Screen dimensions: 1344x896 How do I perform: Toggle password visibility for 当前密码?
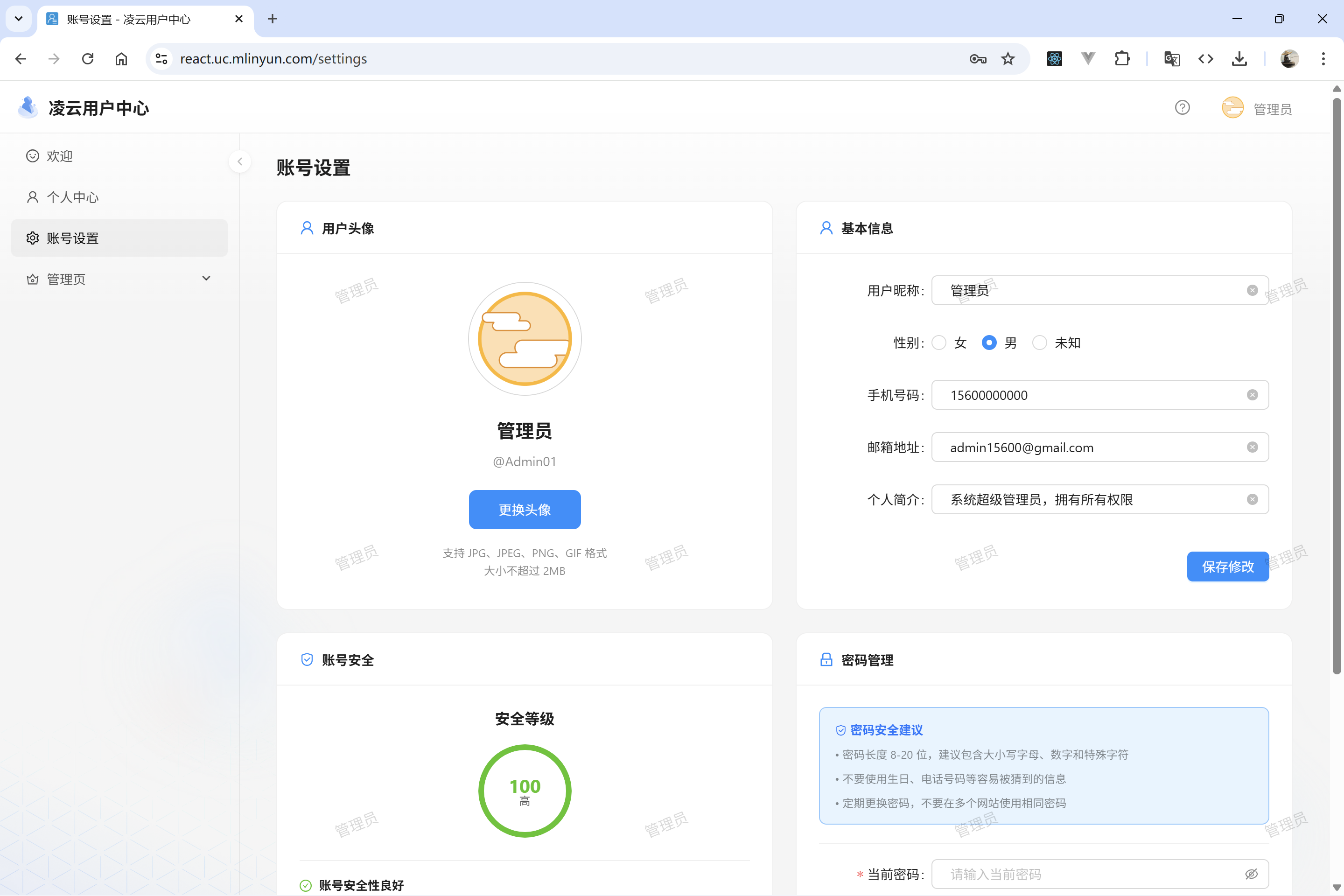1252,874
